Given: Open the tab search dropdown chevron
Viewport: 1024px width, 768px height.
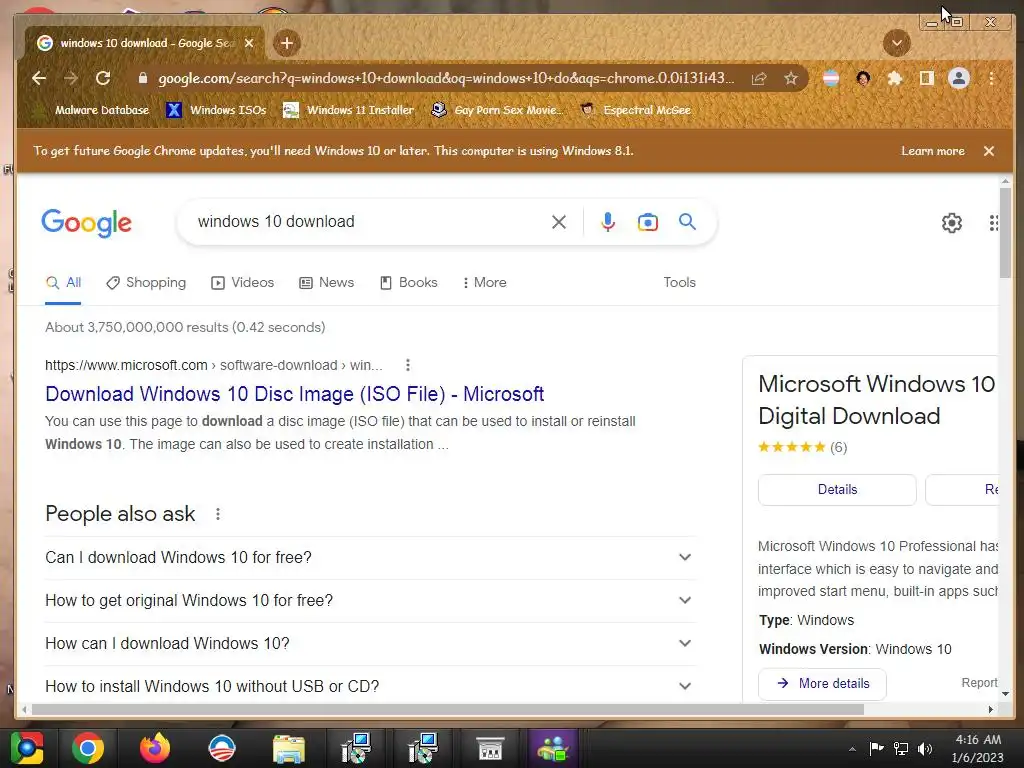Looking at the screenshot, I should point(897,43).
